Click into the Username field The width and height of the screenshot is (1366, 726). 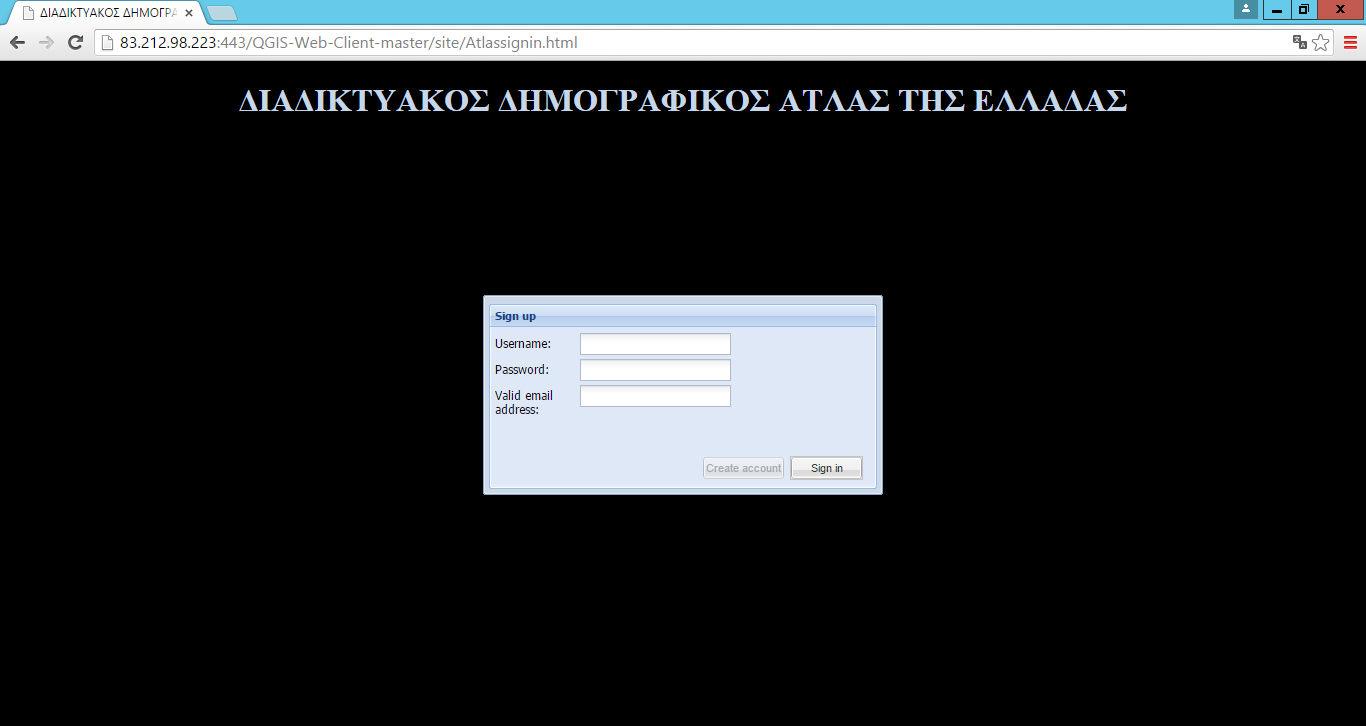pyautogui.click(x=655, y=344)
